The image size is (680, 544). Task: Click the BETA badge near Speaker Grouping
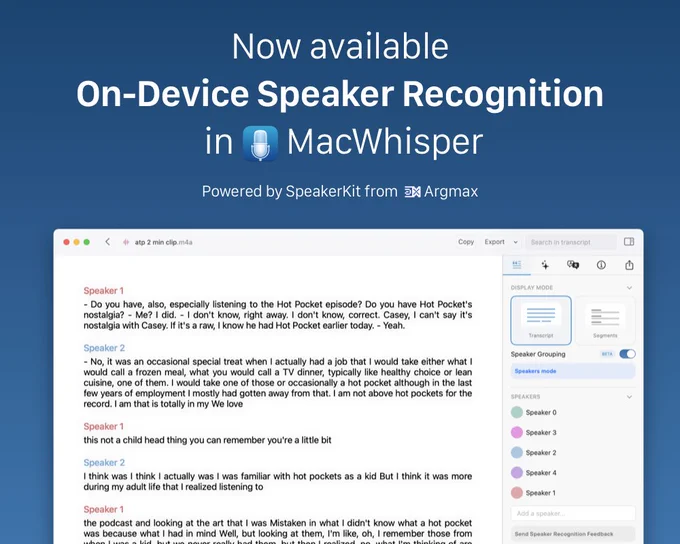pos(607,354)
